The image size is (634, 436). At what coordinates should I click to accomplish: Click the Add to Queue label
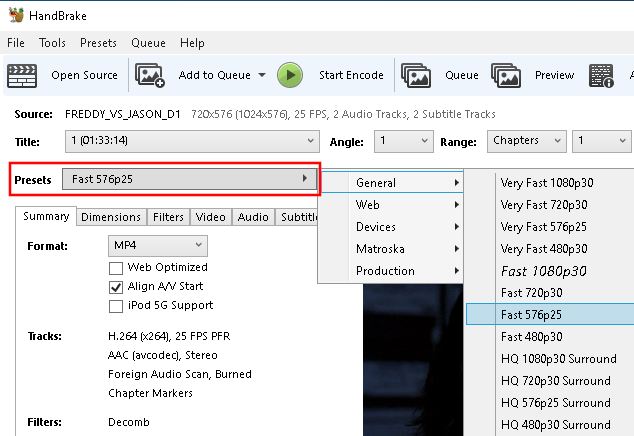pos(215,75)
